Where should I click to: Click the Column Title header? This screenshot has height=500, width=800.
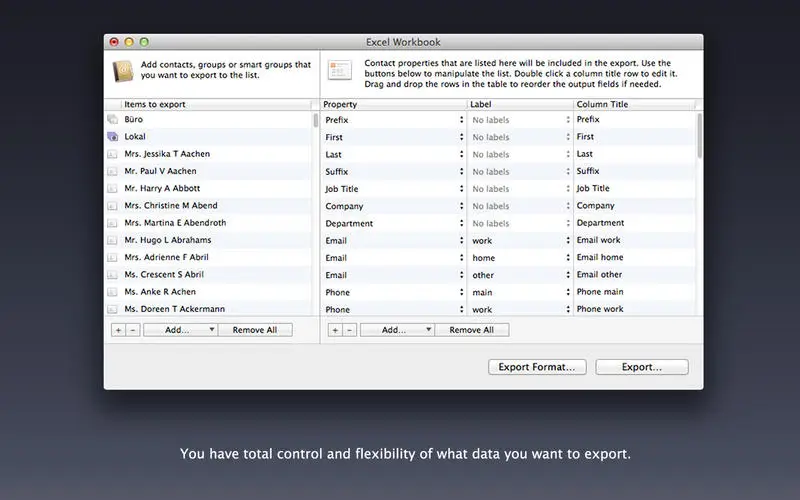coord(635,104)
